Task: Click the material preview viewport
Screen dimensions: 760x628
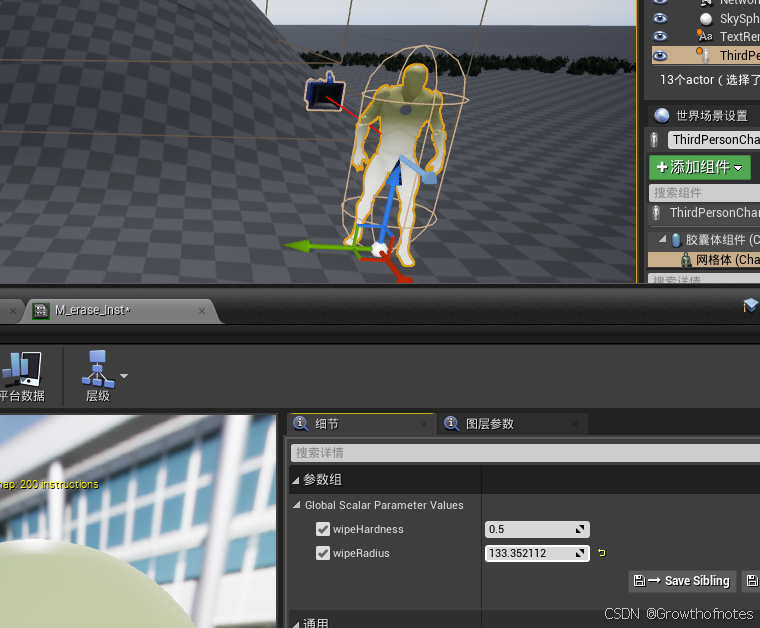Action: click(x=138, y=521)
